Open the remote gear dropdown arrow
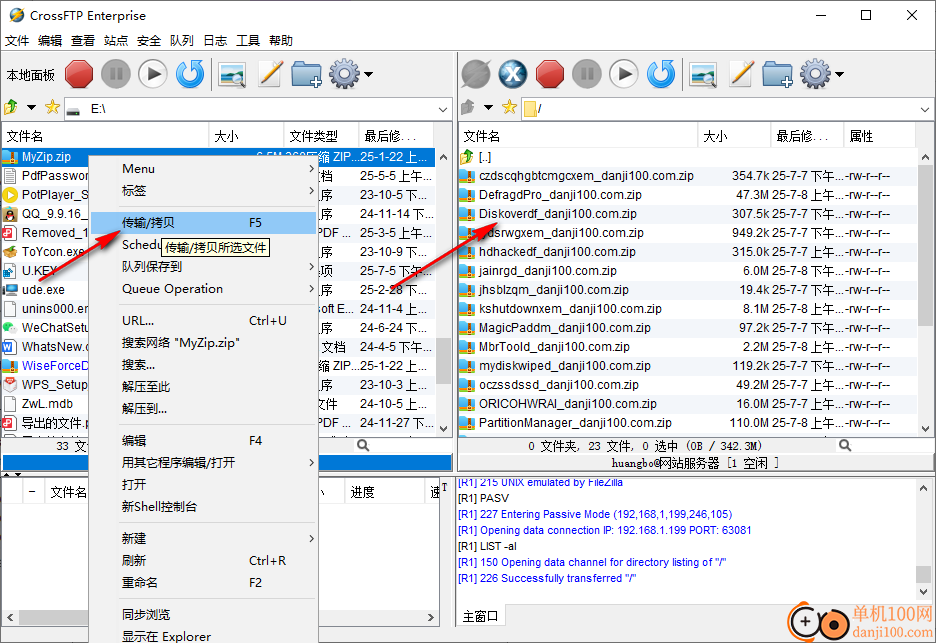Image resolution: width=936 pixels, height=643 pixels. pyautogui.click(x=839, y=75)
